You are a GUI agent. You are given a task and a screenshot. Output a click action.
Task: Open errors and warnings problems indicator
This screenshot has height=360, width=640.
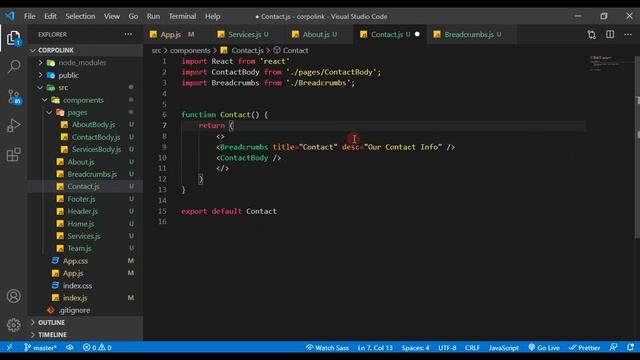[97, 348]
